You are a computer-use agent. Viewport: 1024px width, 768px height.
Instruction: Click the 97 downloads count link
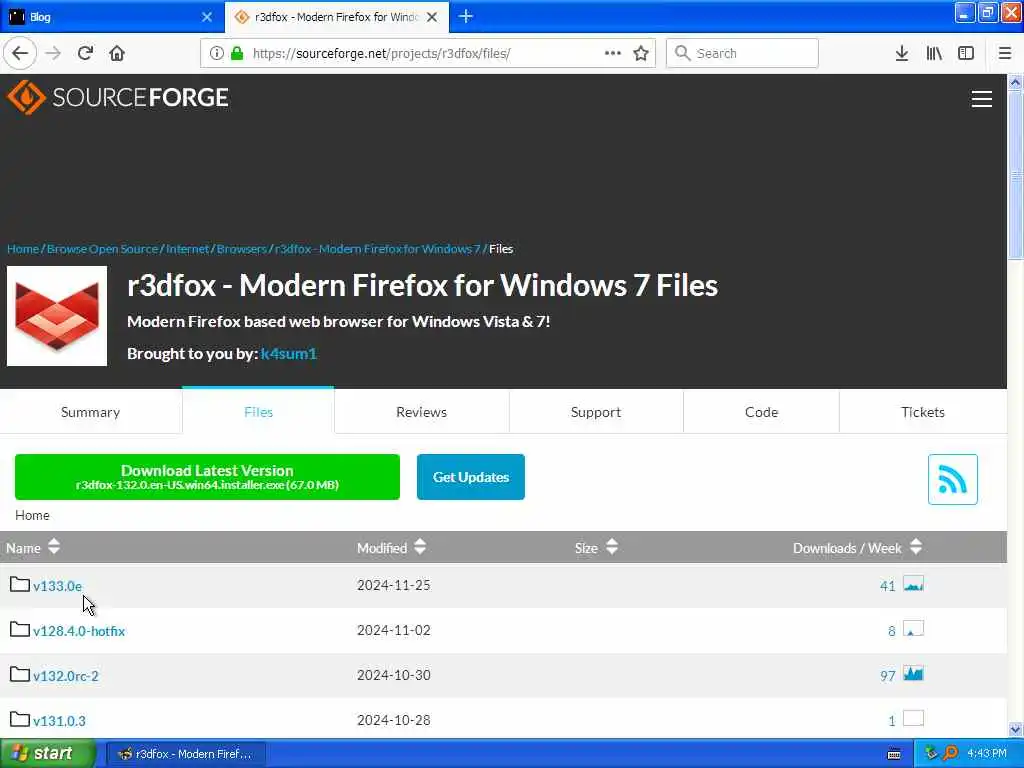(x=888, y=676)
